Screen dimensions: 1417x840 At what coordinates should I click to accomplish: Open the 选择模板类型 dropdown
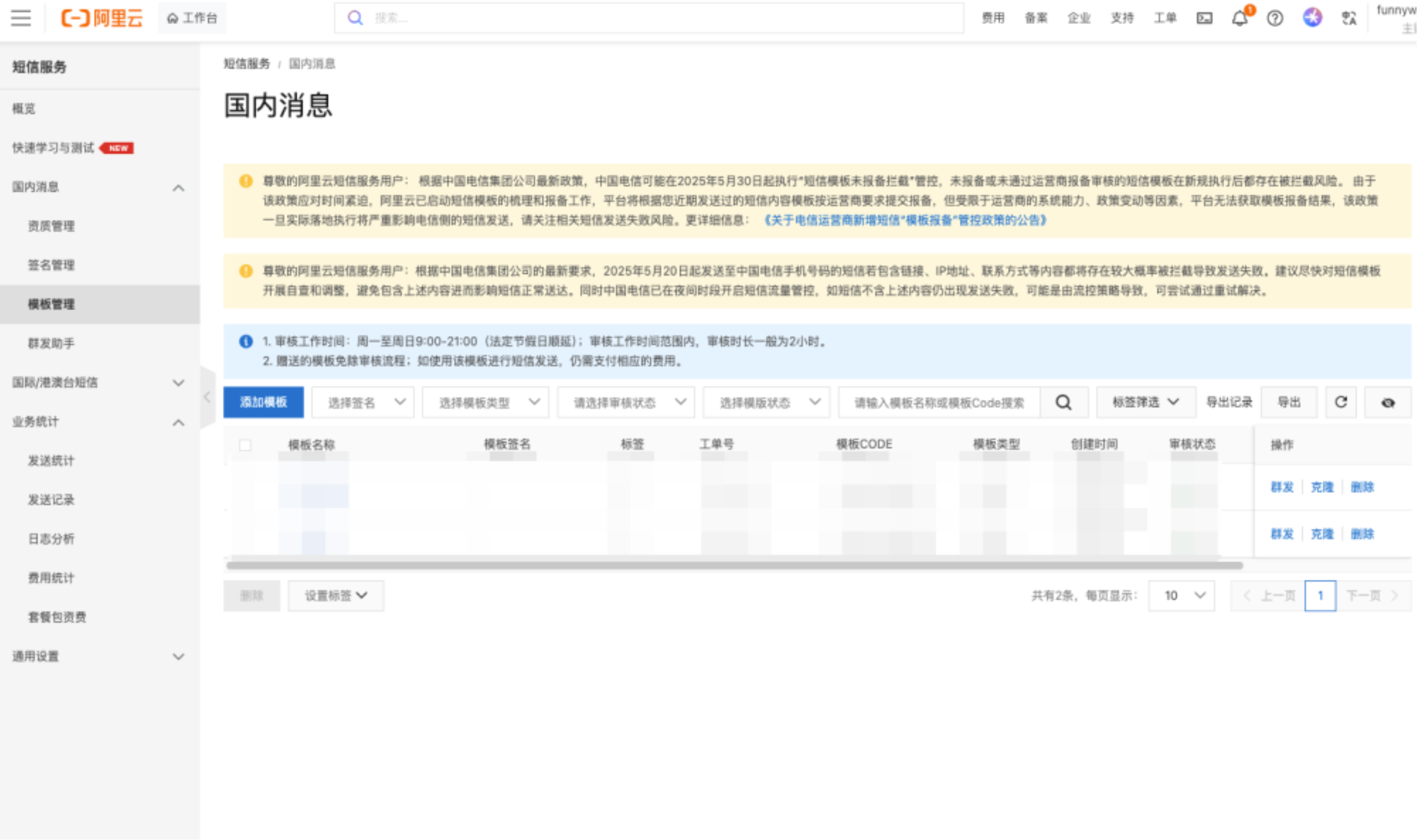pyautogui.click(x=485, y=402)
